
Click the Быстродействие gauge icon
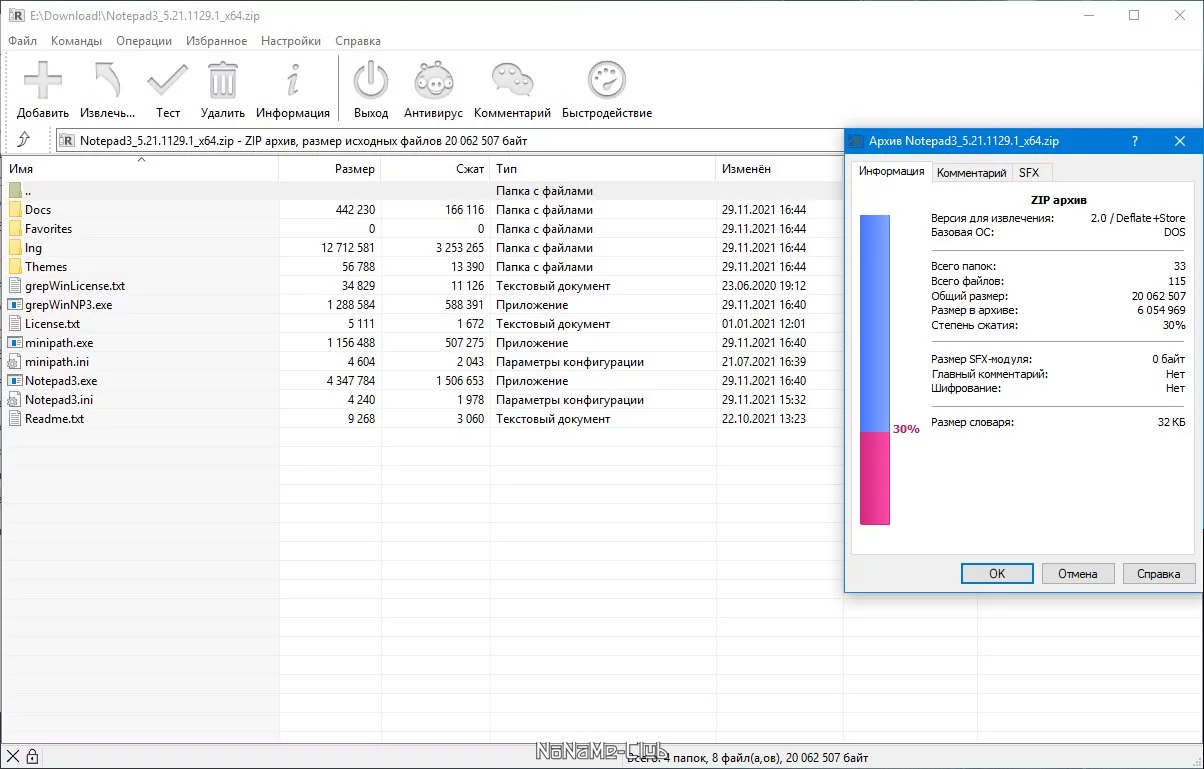pos(607,80)
